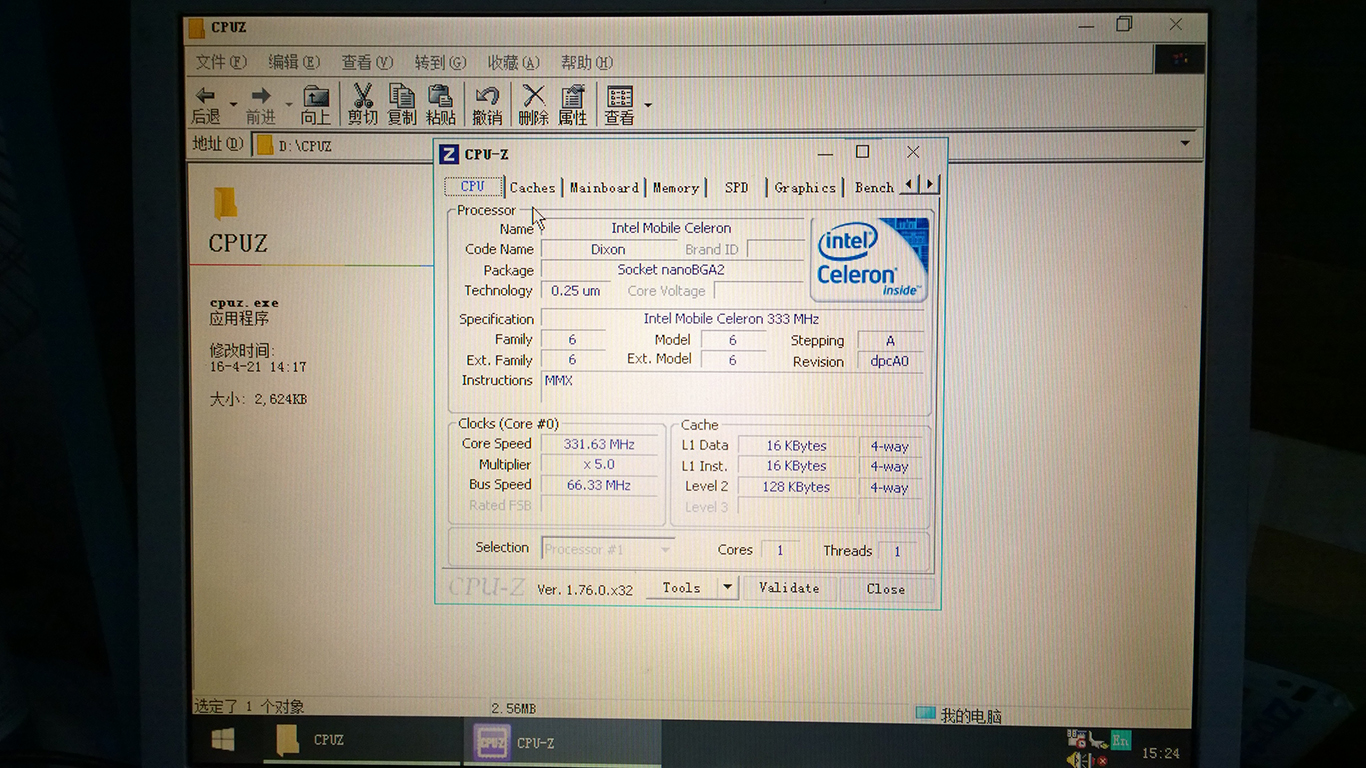Click the Windows Start button

point(223,740)
